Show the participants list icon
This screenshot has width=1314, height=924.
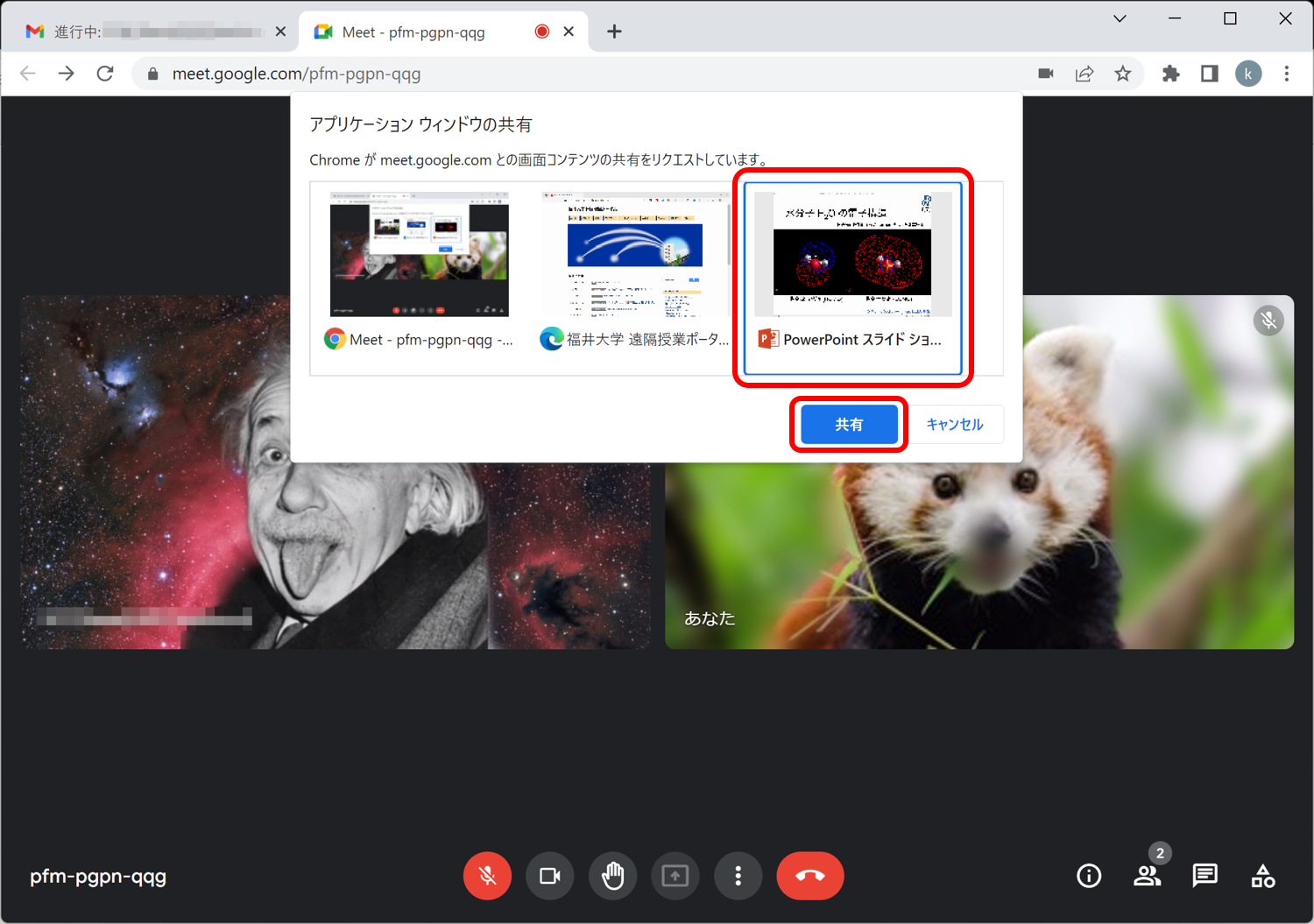pos(1147,876)
